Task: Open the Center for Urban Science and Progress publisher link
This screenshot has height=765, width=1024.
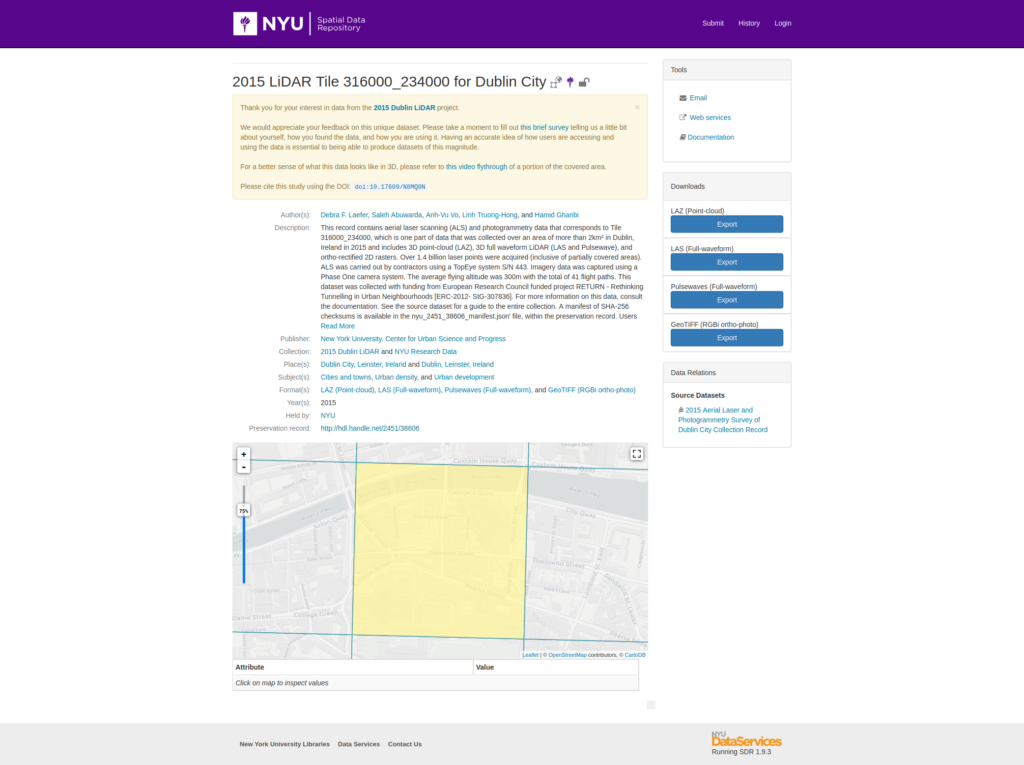Action: pyautogui.click(x=413, y=339)
